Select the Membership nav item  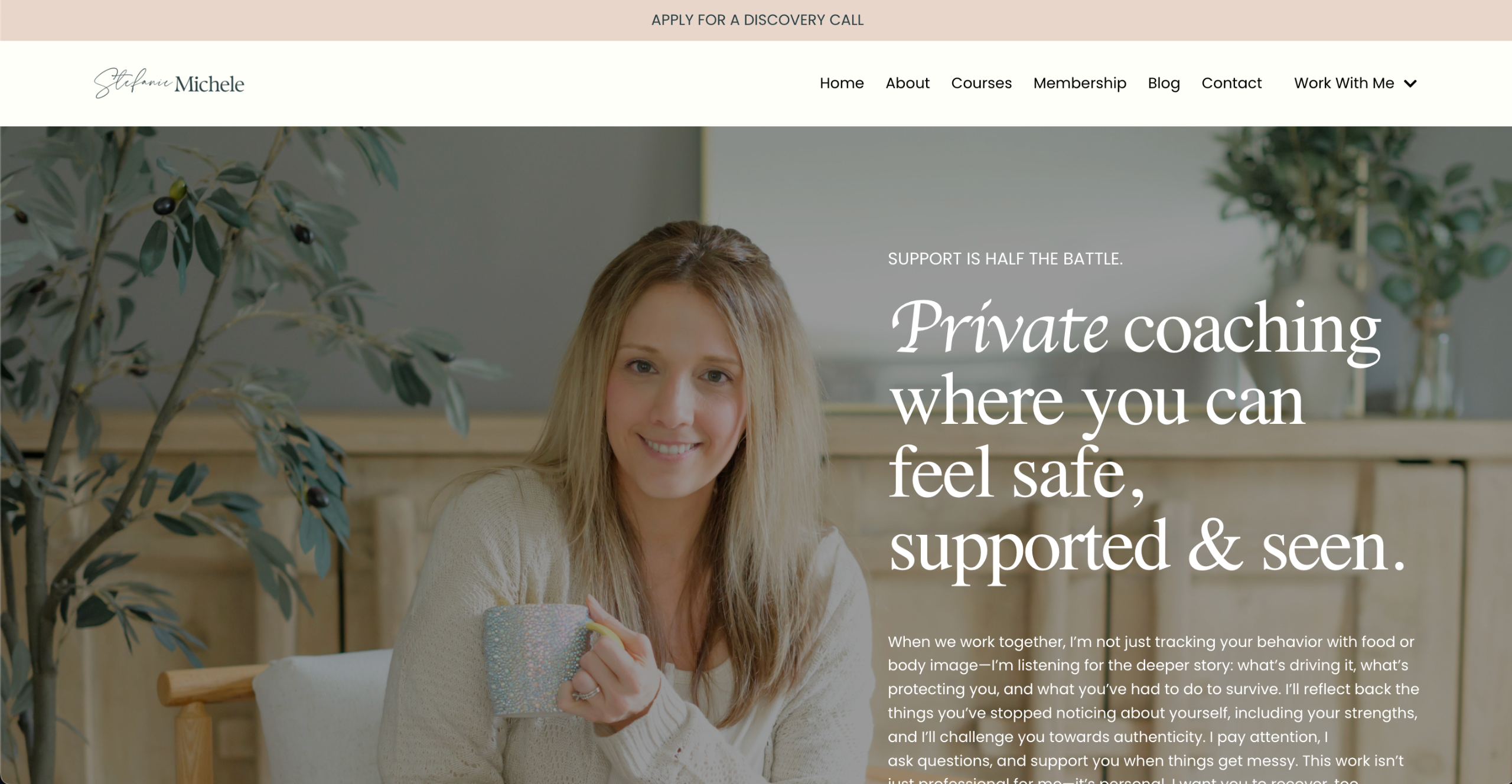tap(1080, 83)
